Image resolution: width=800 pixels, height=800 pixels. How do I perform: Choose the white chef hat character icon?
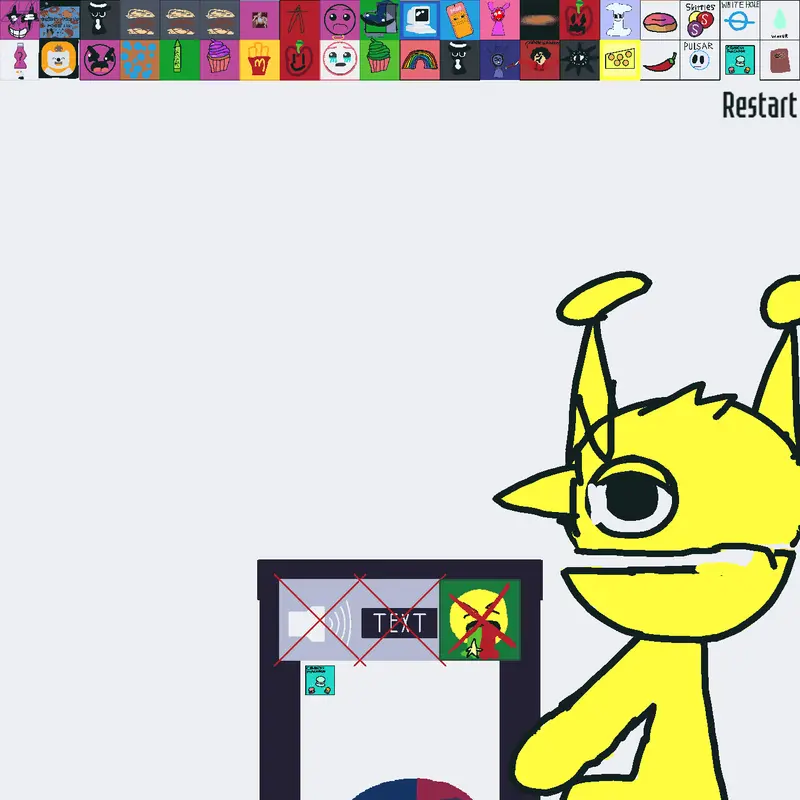[x=620, y=20]
